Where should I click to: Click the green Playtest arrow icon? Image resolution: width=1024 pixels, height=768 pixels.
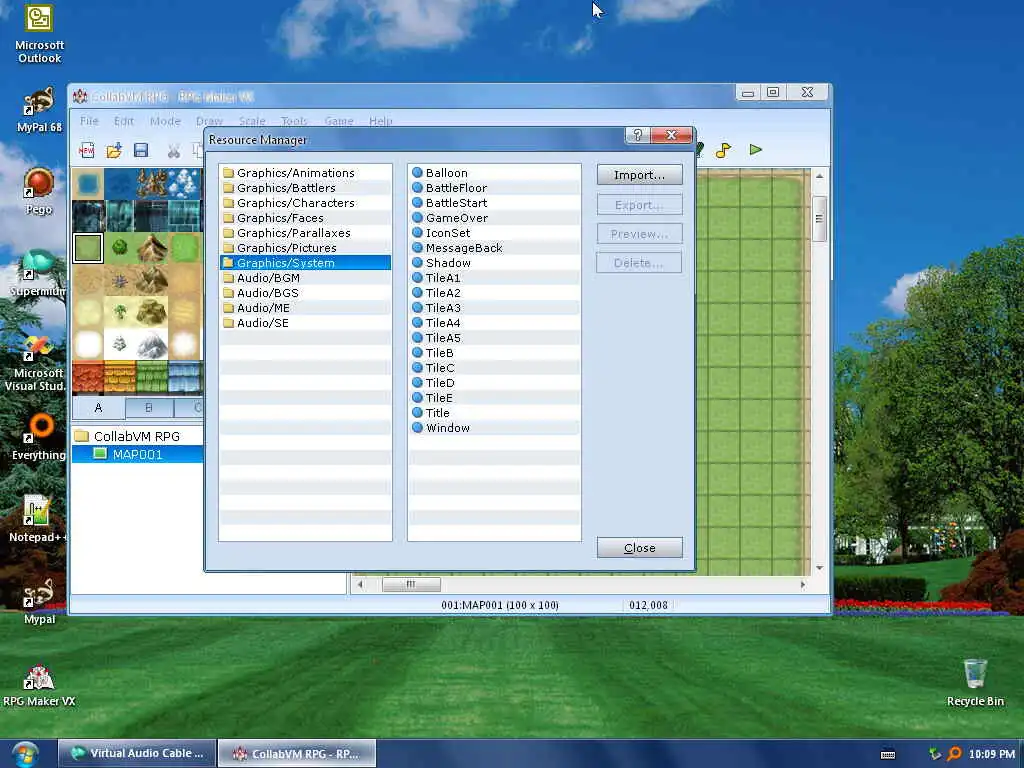756,150
